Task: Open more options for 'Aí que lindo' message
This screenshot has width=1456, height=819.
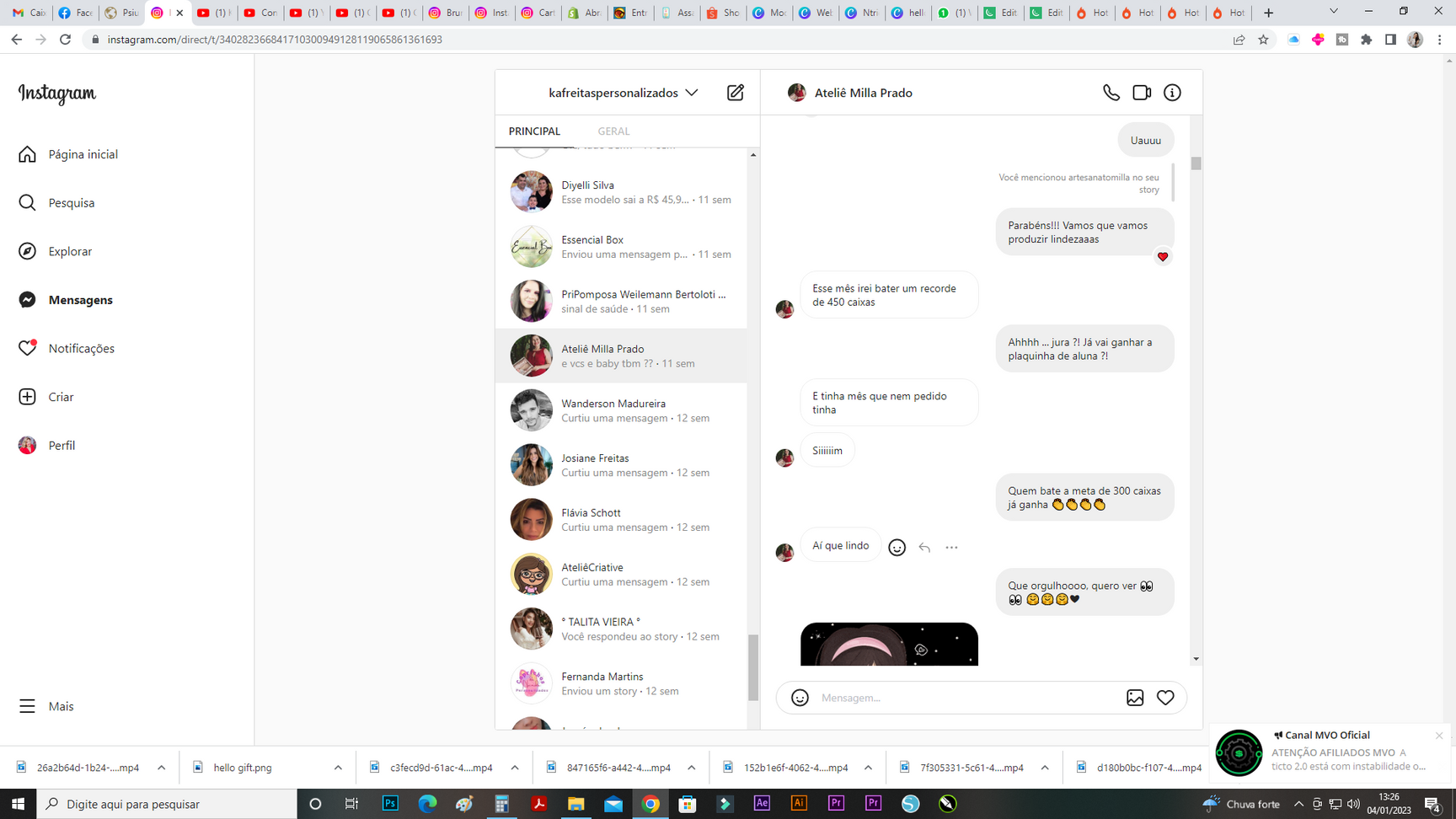Action: click(x=951, y=548)
